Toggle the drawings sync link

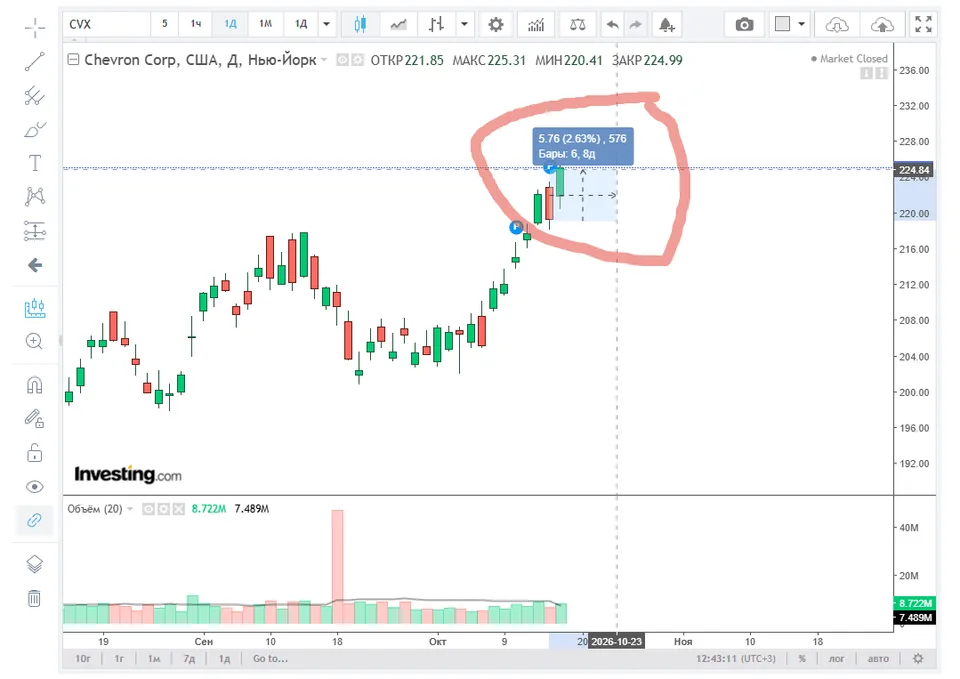[35, 520]
